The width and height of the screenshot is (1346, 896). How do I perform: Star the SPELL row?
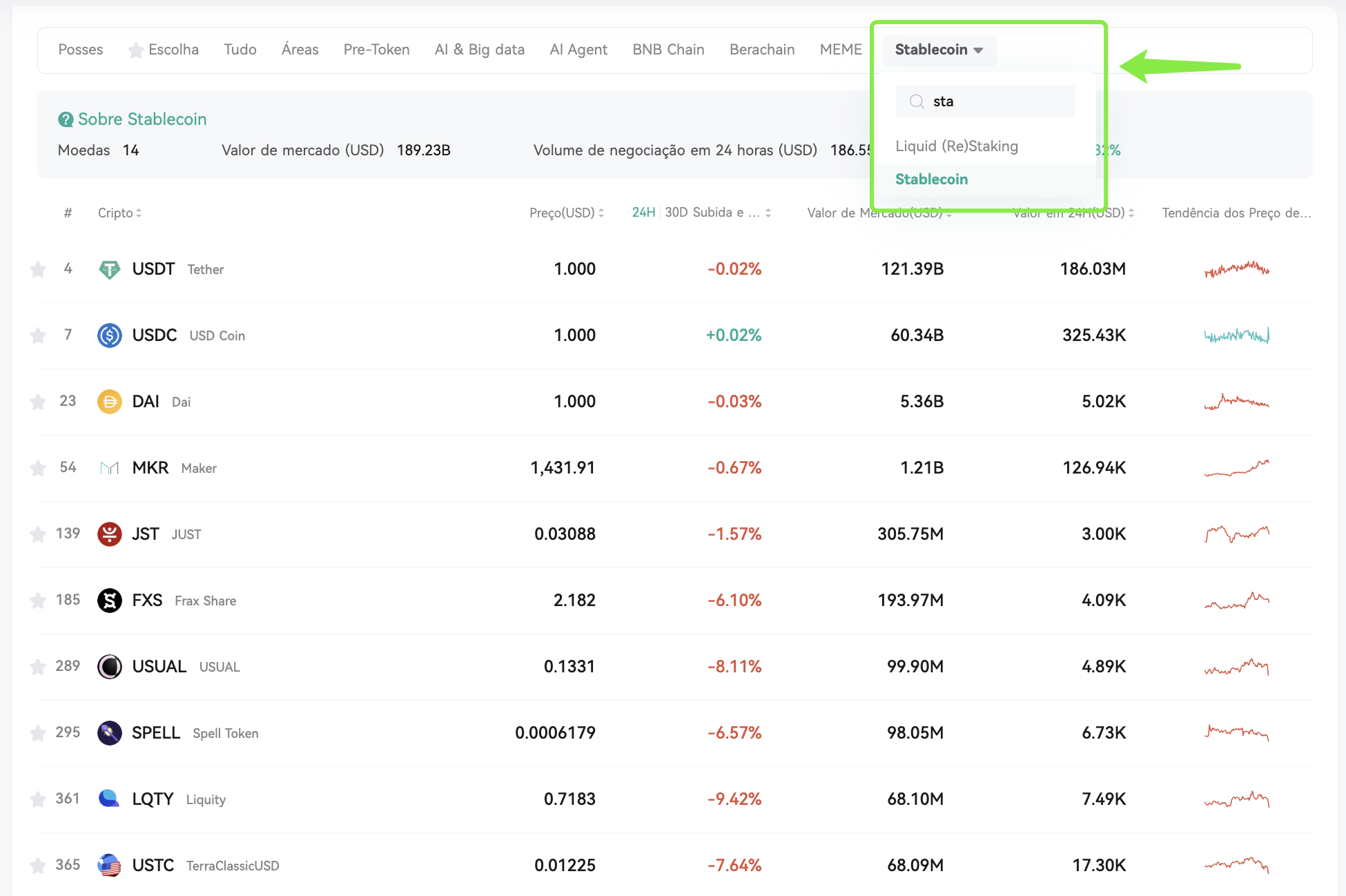coord(38,733)
